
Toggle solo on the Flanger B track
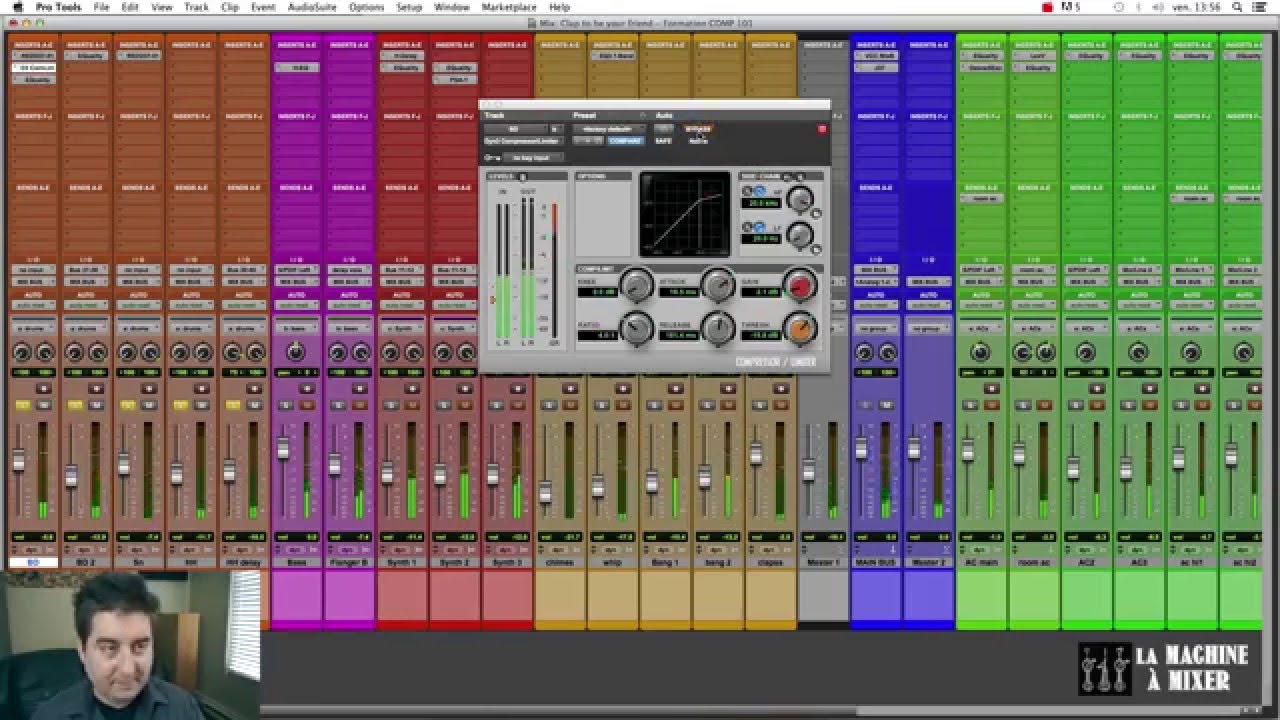[x=338, y=405]
